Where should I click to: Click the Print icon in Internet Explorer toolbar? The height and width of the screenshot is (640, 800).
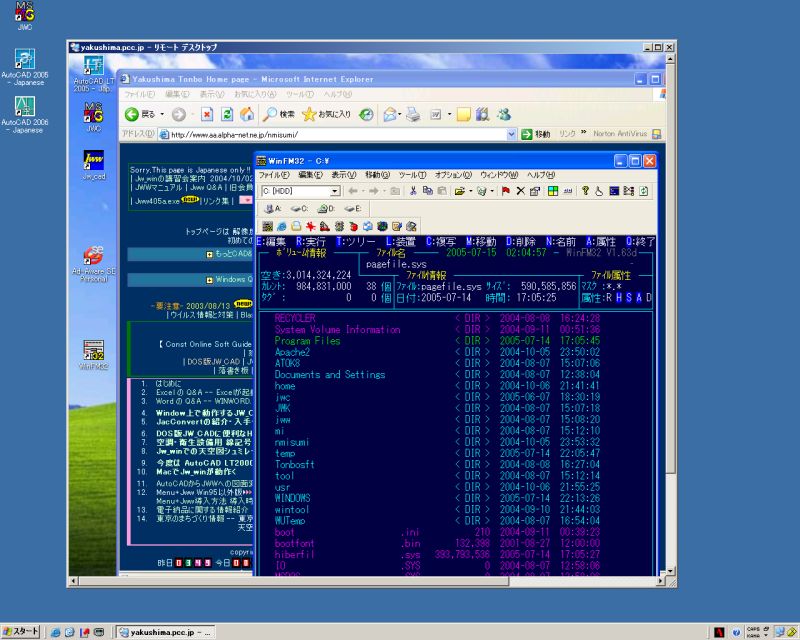413,114
